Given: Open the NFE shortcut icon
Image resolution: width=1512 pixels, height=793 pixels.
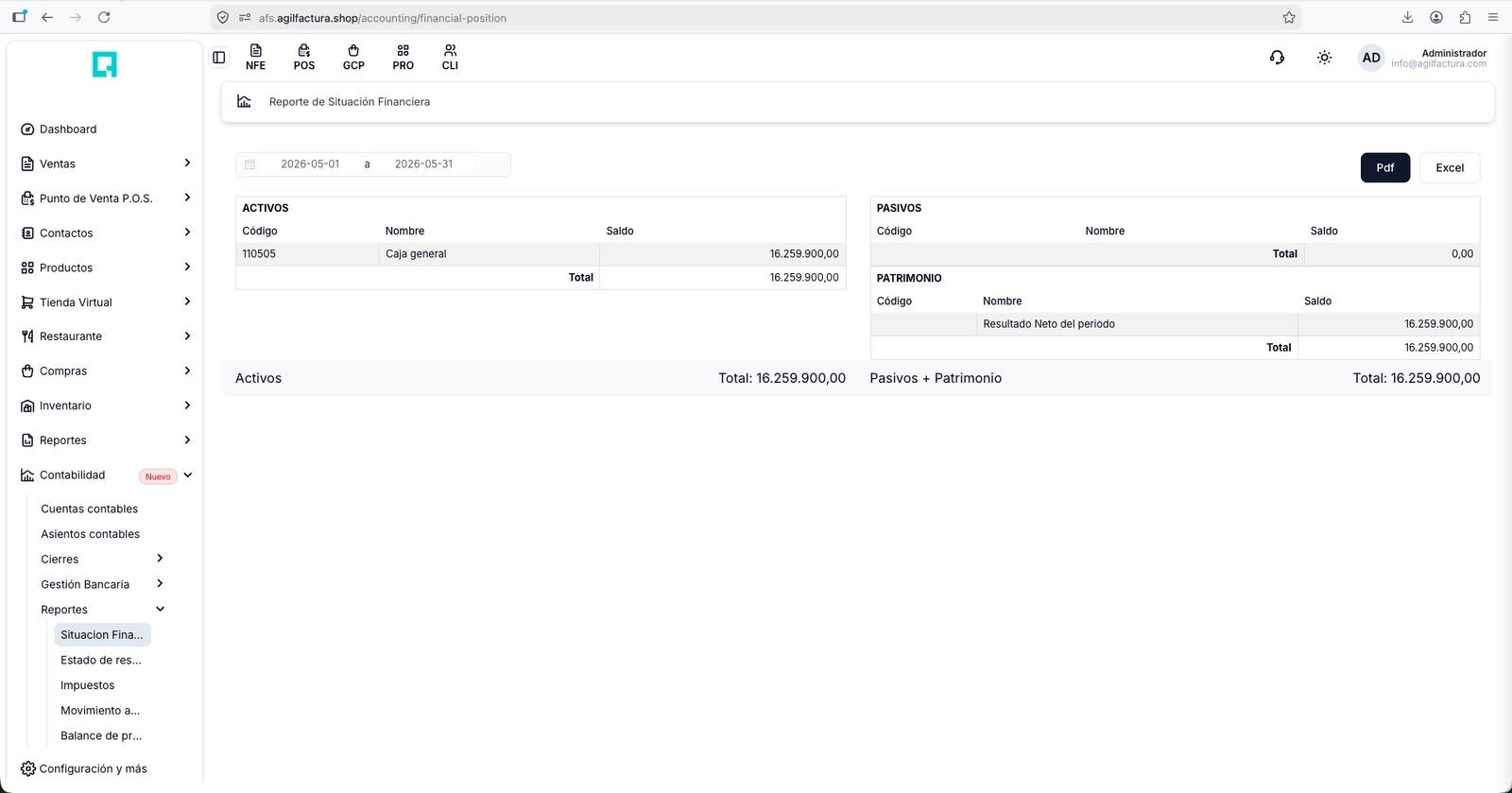Looking at the screenshot, I should (x=255, y=58).
